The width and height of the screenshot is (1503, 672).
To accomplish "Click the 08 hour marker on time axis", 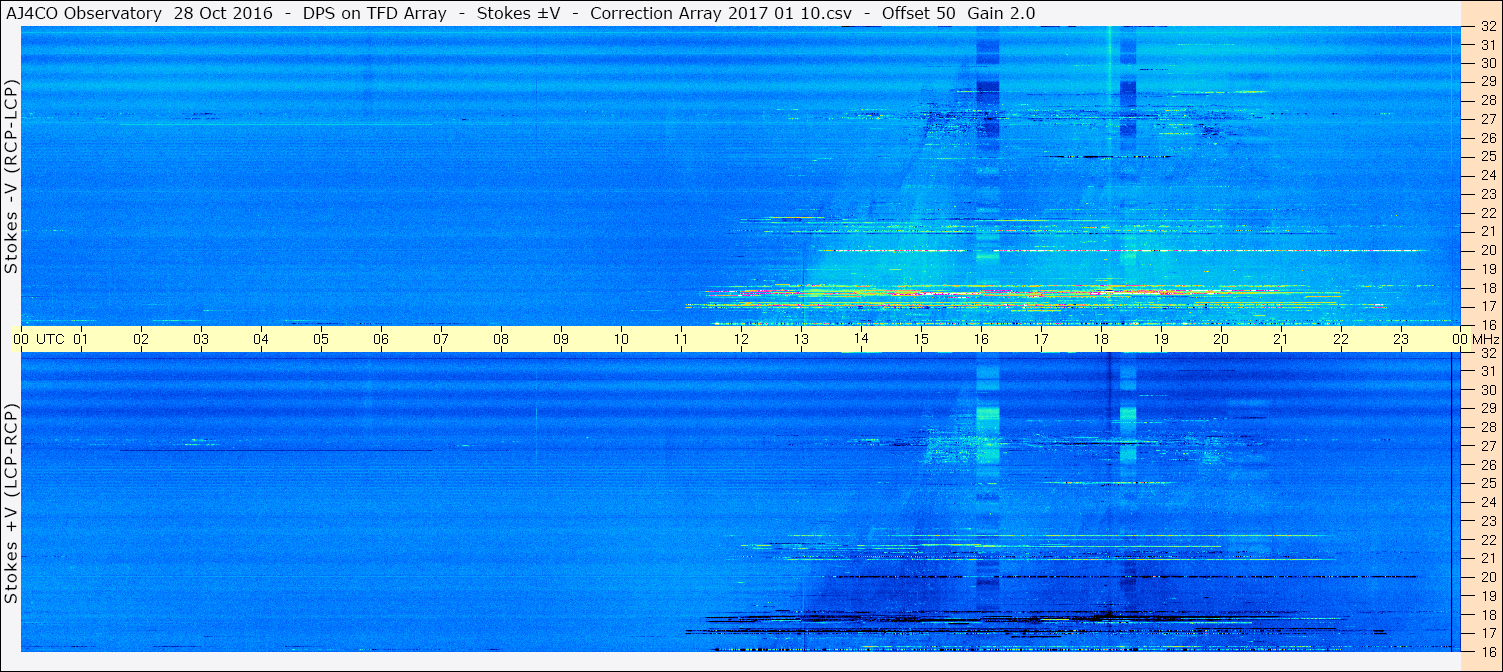I will 502,340.
